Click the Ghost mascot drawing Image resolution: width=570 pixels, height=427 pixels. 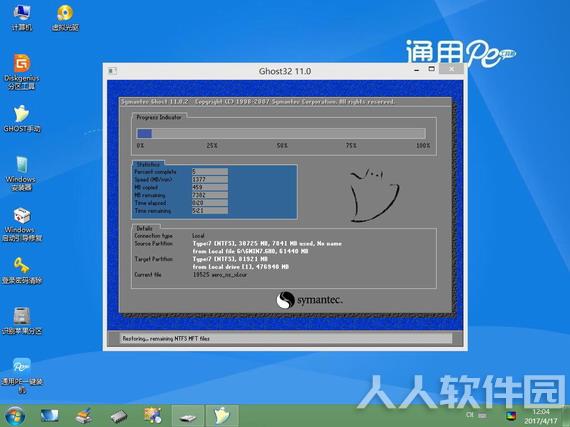(x=374, y=195)
